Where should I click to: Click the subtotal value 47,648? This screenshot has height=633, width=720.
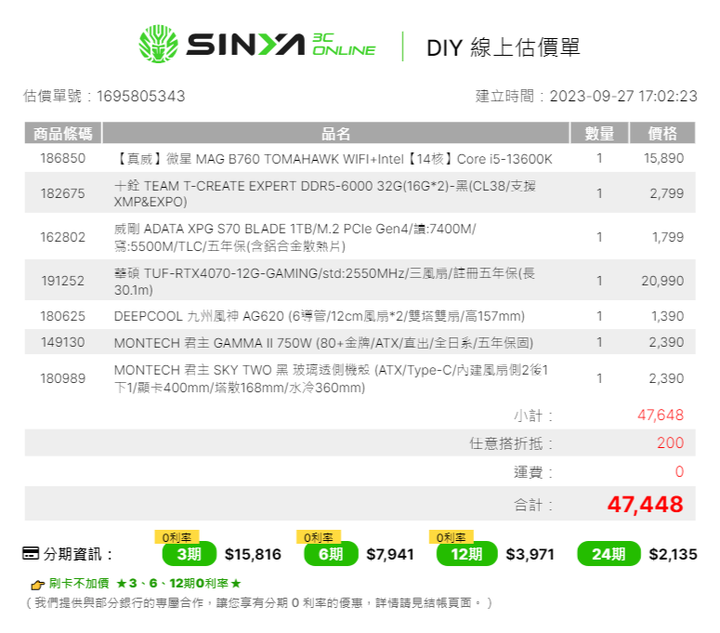(x=660, y=415)
